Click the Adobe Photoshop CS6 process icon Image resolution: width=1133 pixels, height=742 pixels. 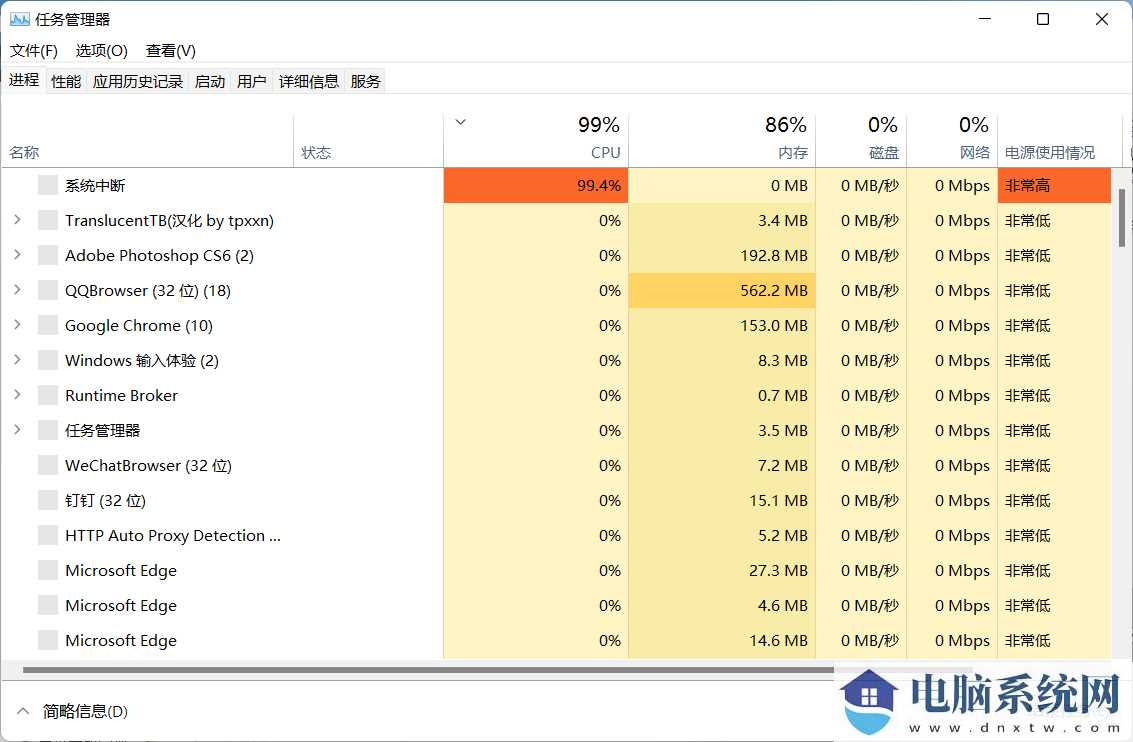point(47,255)
